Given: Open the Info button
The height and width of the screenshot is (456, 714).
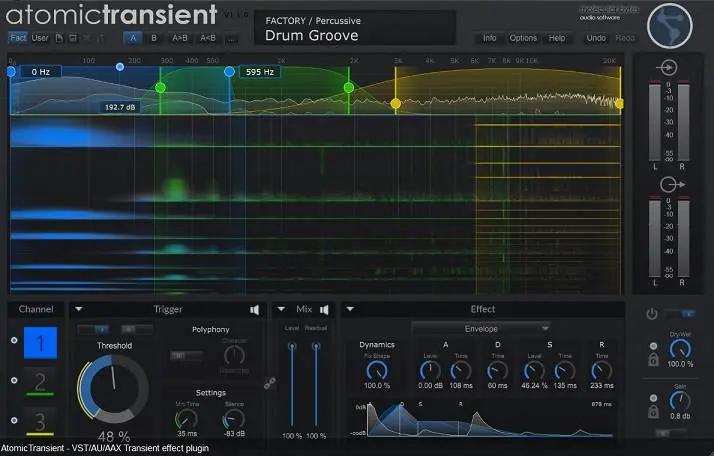Looking at the screenshot, I should 490,38.
